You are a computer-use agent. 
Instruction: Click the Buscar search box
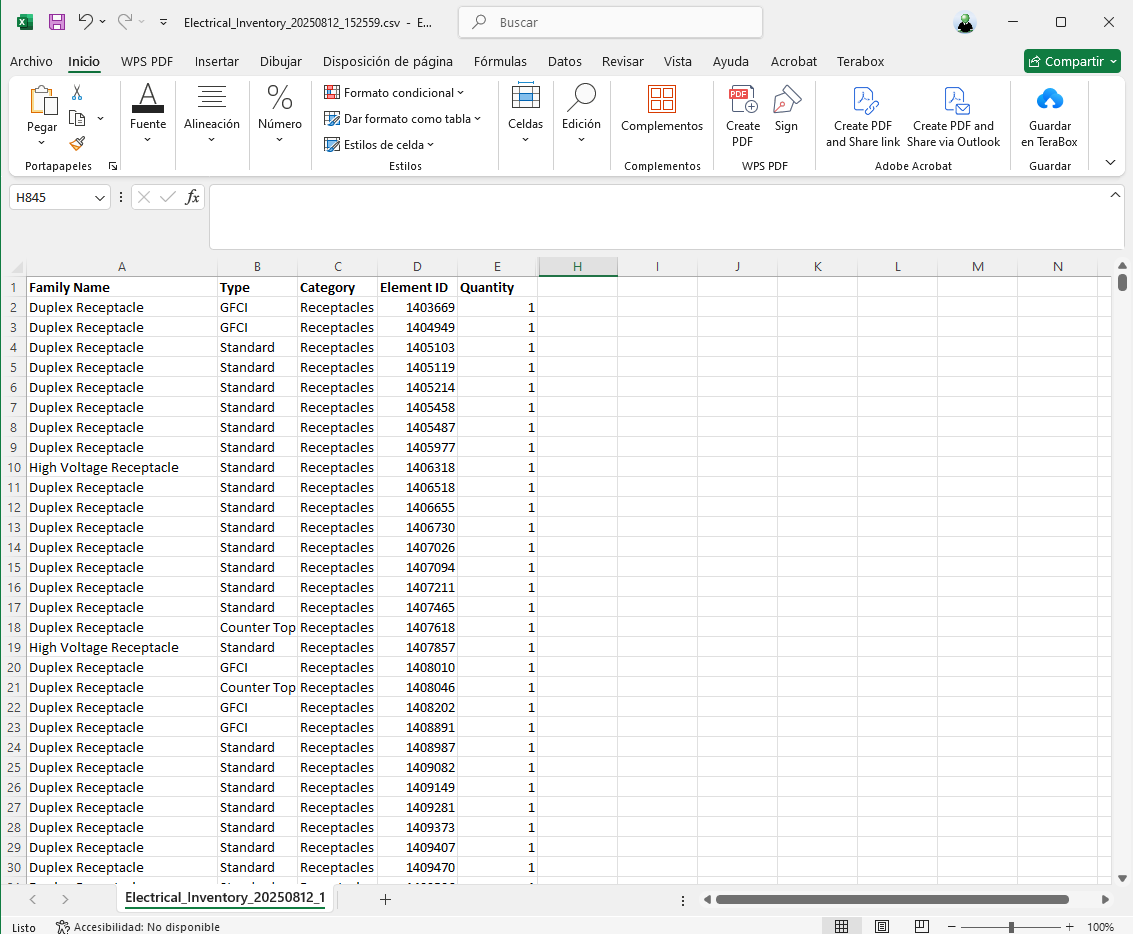coord(610,22)
